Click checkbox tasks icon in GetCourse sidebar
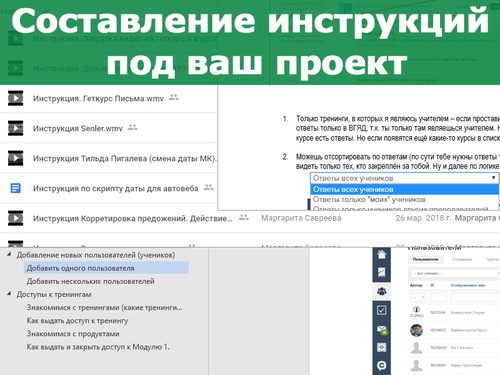Image resolution: width=500 pixels, height=375 pixels. pos(382,310)
